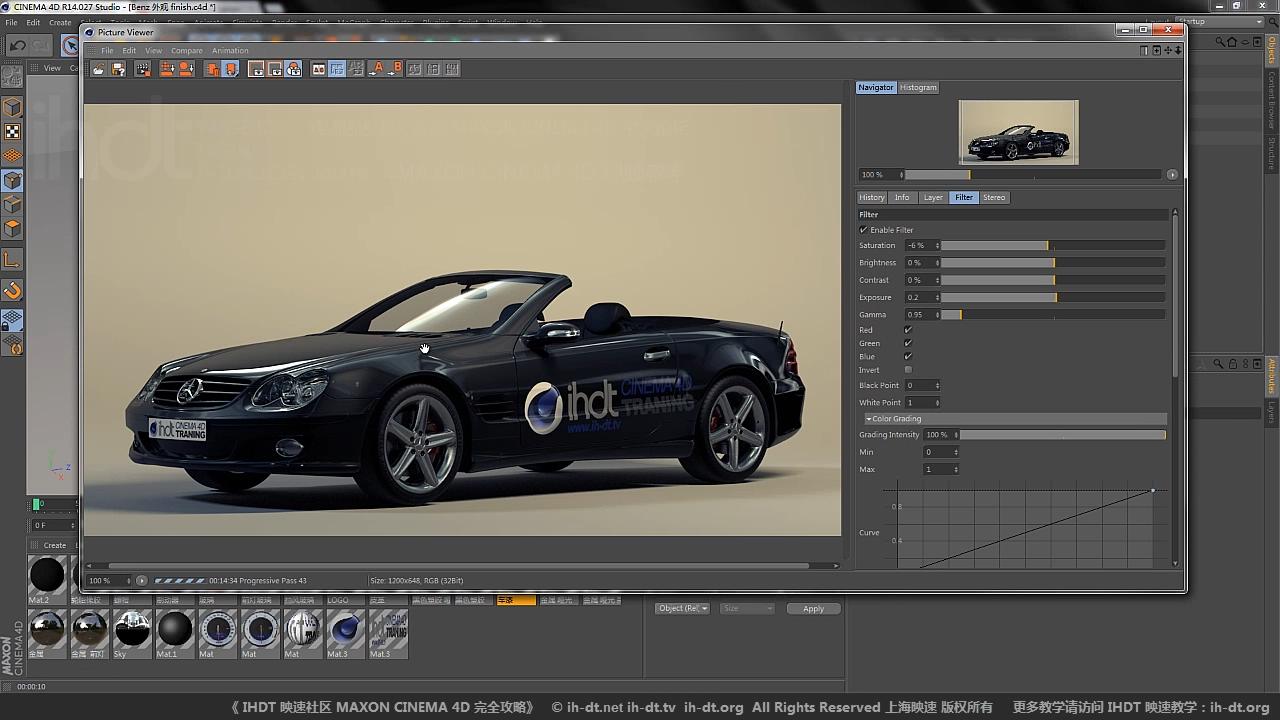Click the Contrast value stepper arrows
Screen dimensions: 1280x720
[937, 280]
